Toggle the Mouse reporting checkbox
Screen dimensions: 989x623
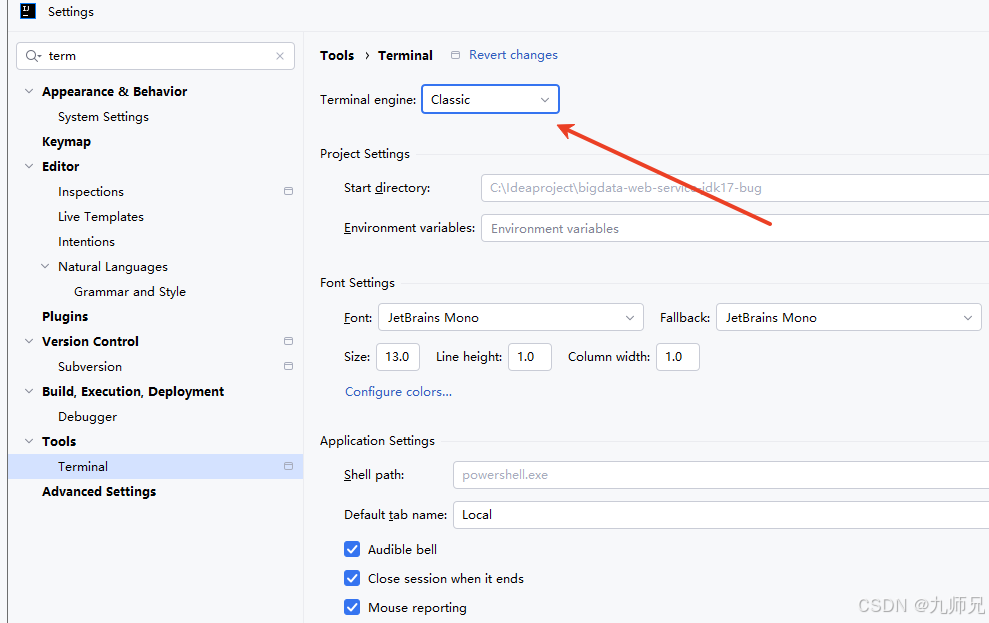coord(352,607)
